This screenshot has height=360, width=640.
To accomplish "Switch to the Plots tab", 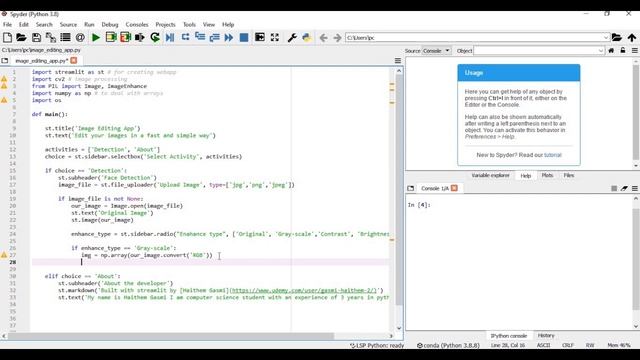I will click(547, 176).
